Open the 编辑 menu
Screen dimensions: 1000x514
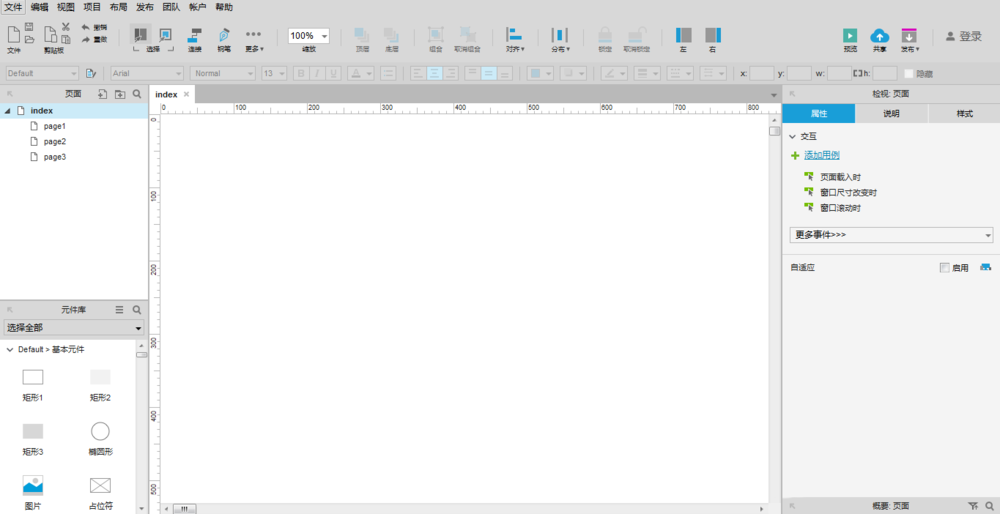tap(40, 8)
